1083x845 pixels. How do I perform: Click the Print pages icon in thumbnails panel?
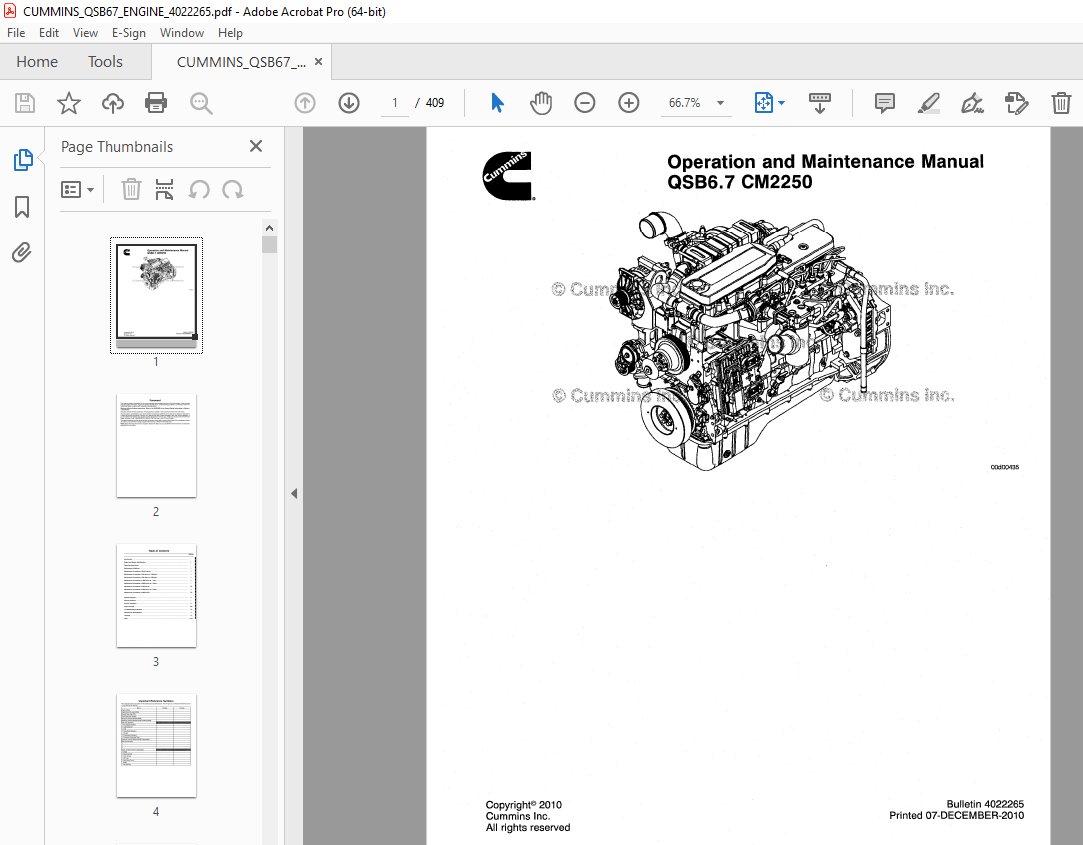[164, 189]
